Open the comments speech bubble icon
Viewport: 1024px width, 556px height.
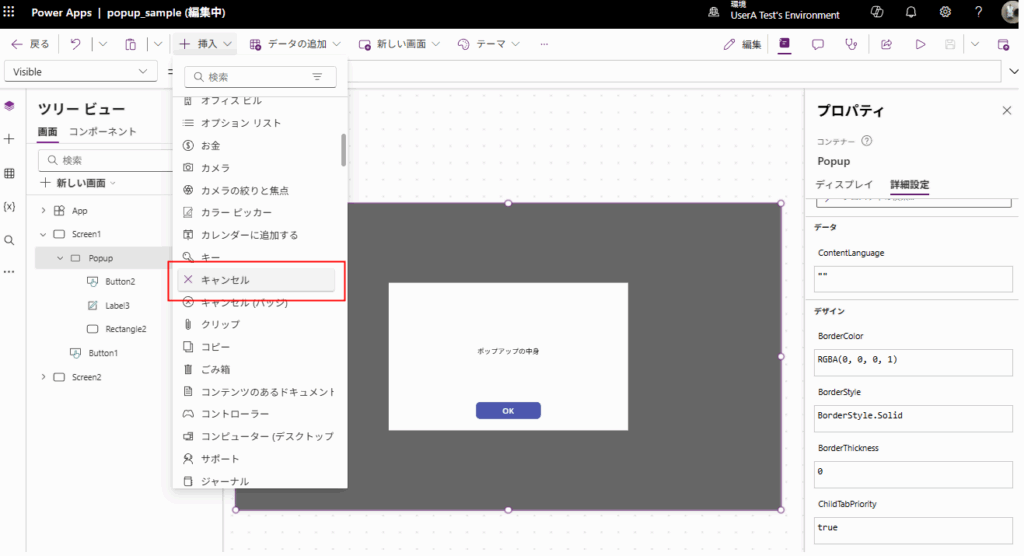[x=818, y=44]
